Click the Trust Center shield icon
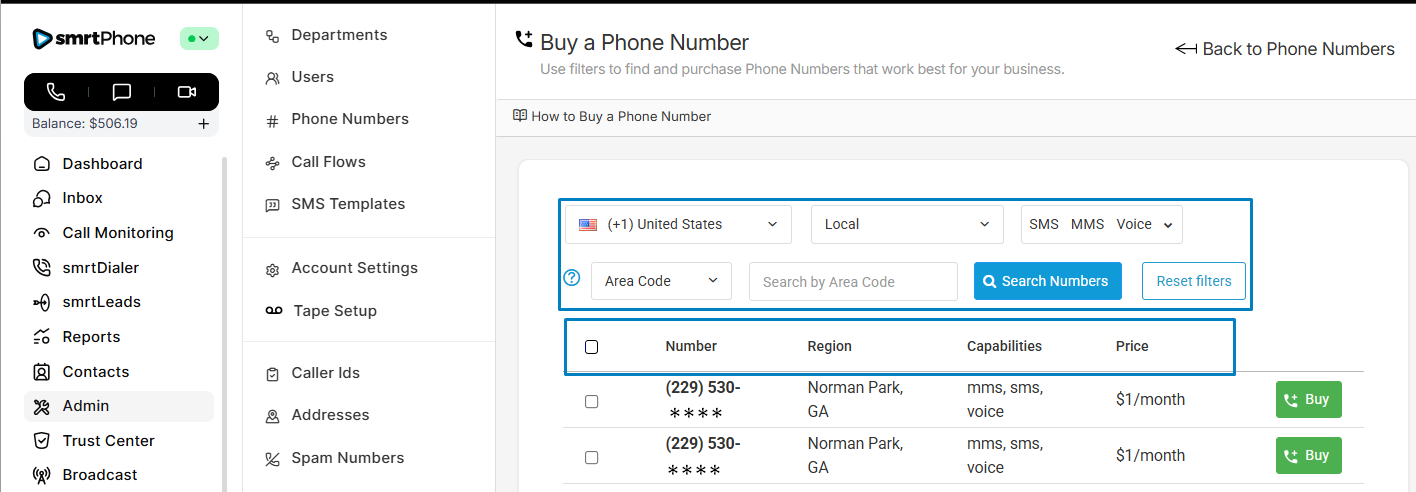Image resolution: width=1416 pixels, height=492 pixels. [x=41, y=441]
